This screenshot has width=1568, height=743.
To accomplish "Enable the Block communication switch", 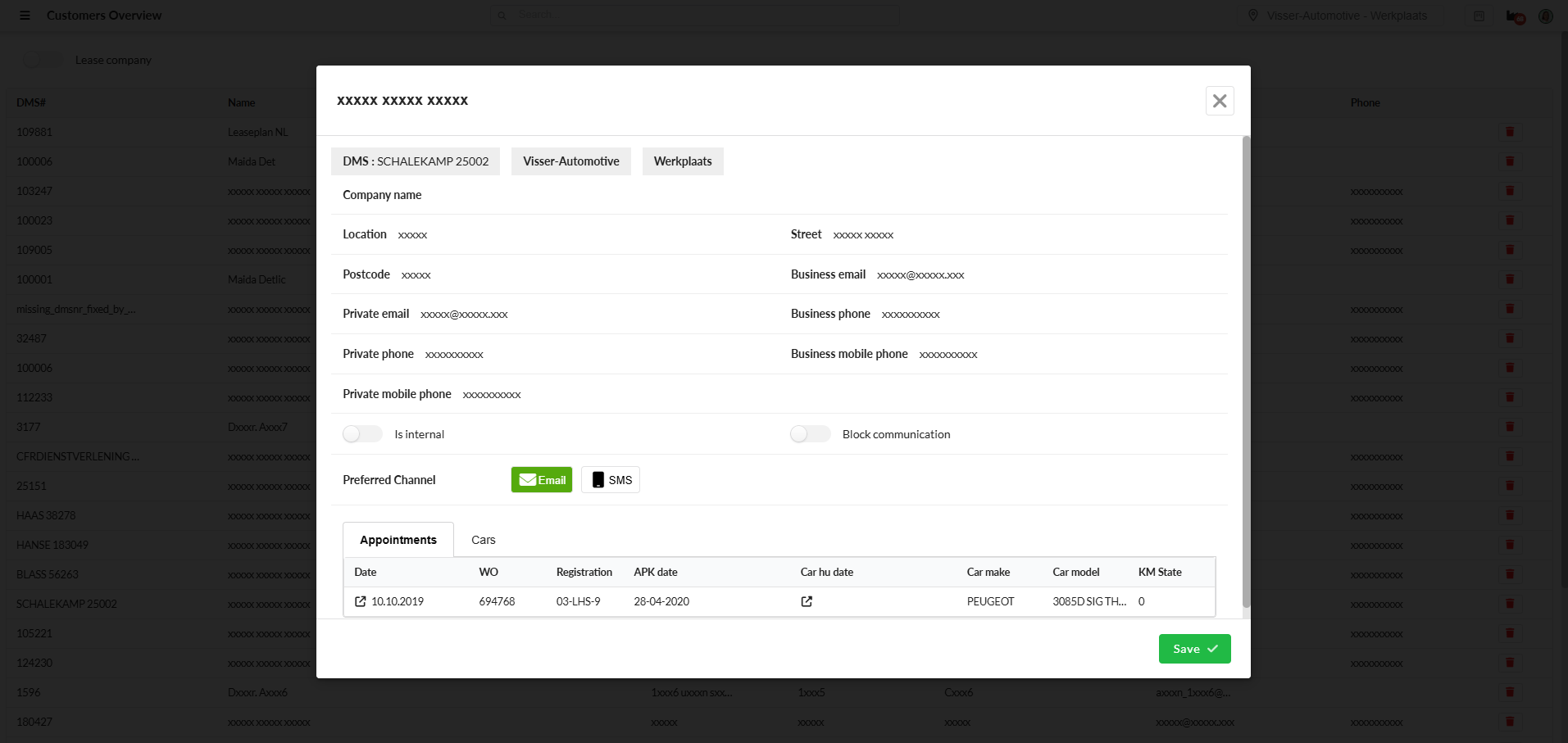I will click(x=810, y=434).
